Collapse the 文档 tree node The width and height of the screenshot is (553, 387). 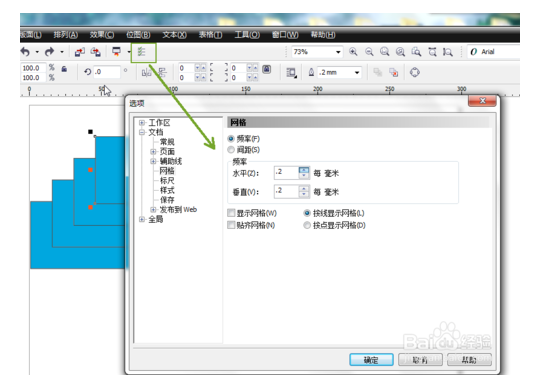[x=142, y=132]
